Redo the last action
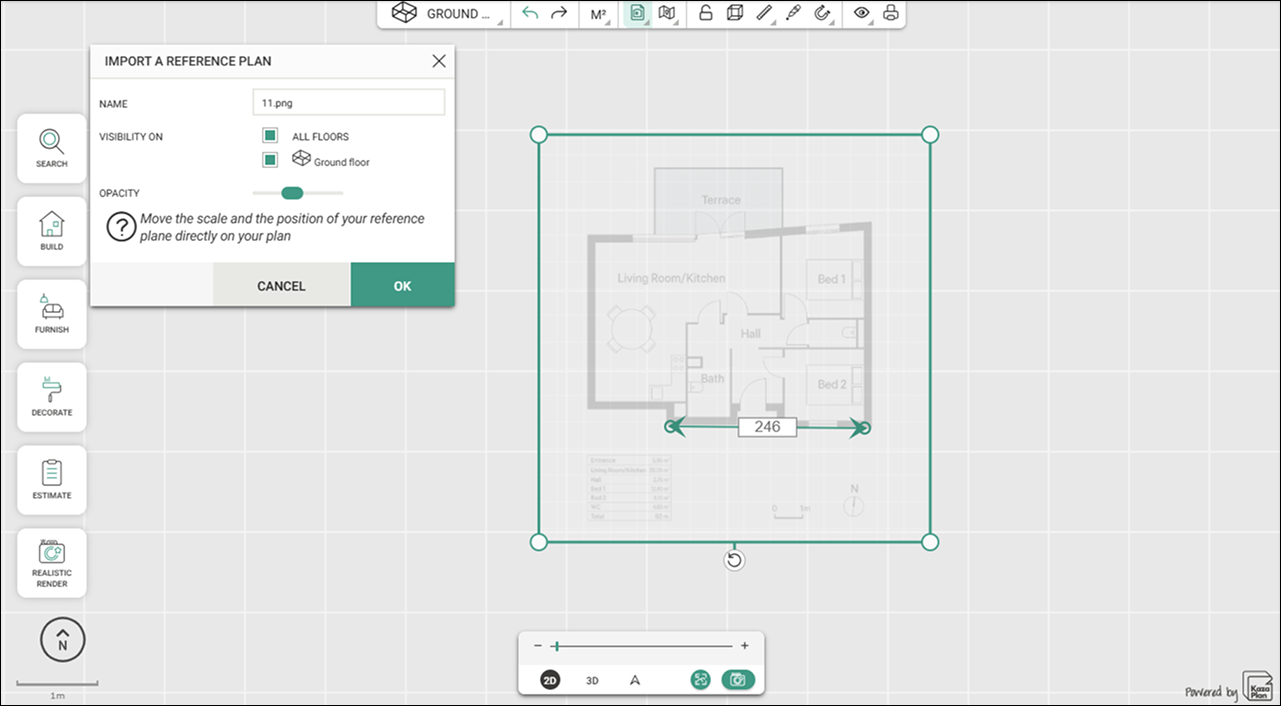Viewport: 1281px width, 706px height. point(559,14)
